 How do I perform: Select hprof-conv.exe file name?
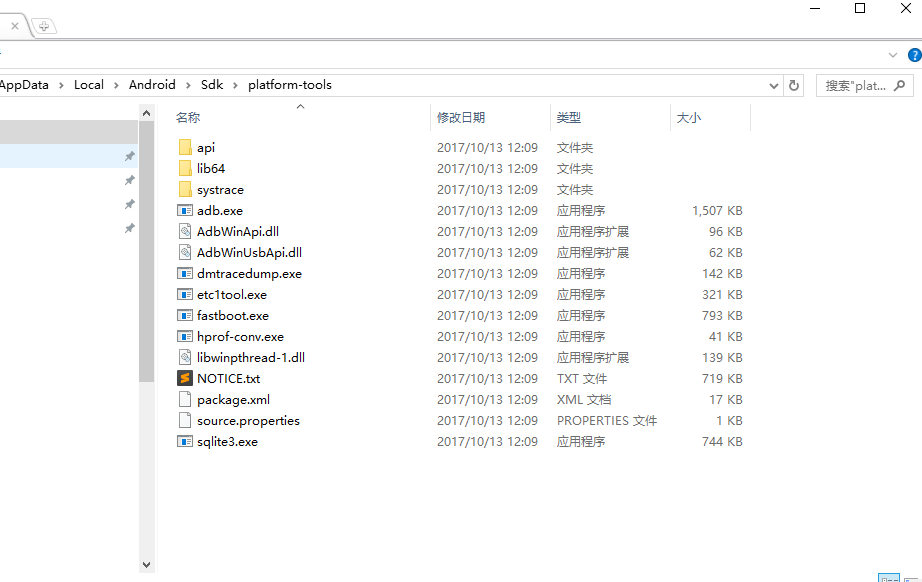240,337
